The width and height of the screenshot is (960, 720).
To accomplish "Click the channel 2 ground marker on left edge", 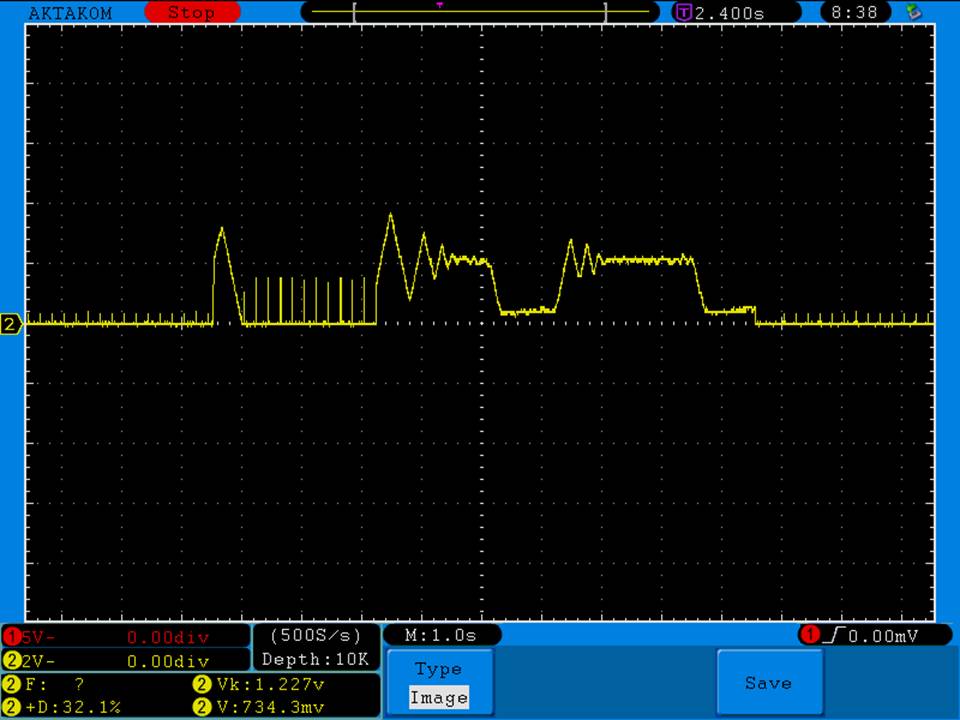I will coord(11,324).
